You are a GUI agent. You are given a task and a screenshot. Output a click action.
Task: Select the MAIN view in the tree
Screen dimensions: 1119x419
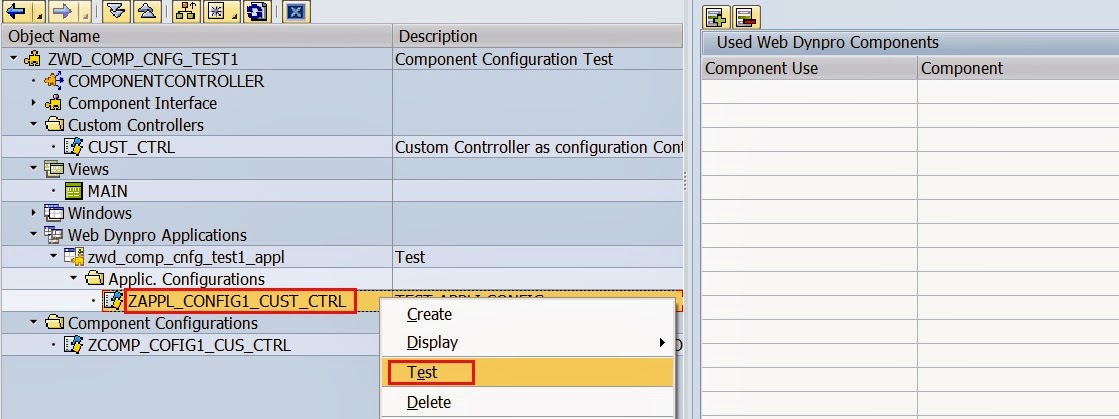(x=107, y=191)
